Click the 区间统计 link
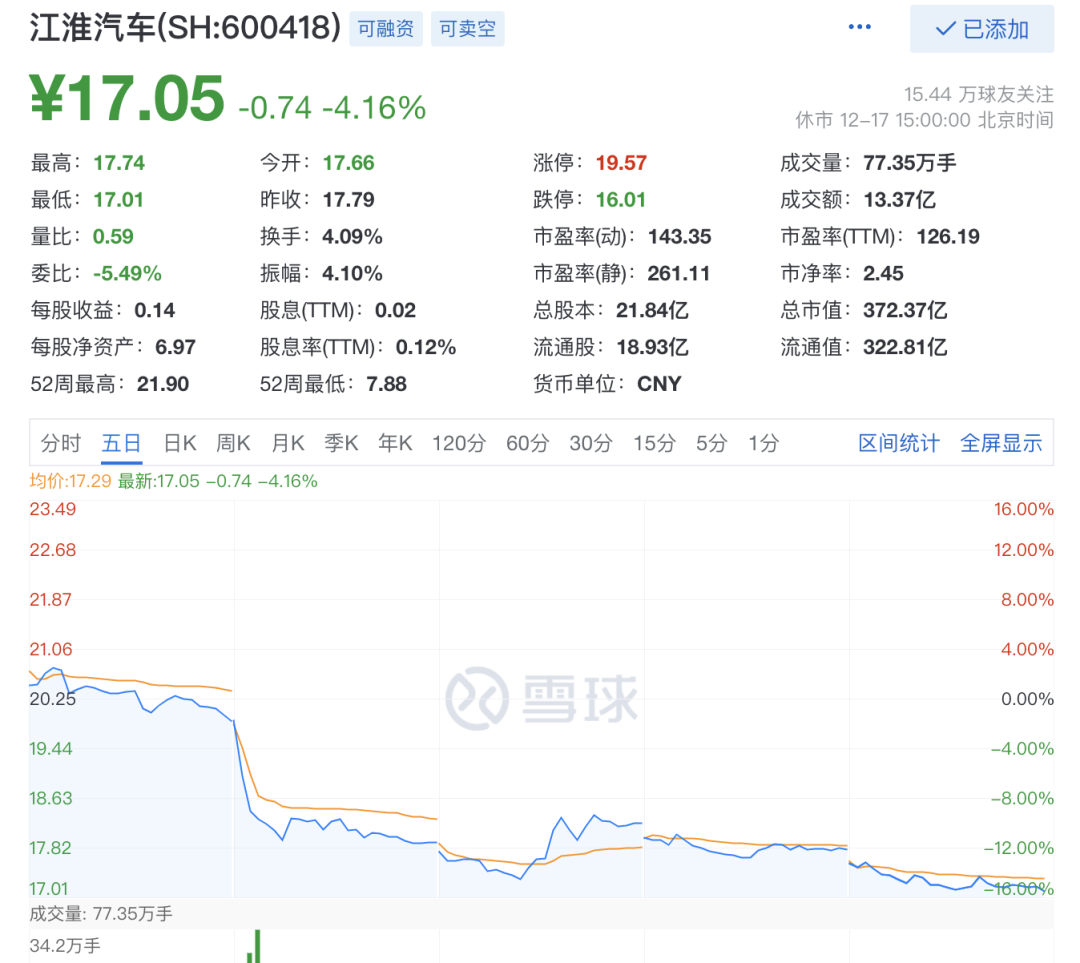The height and width of the screenshot is (963, 1080). pyautogui.click(x=898, y=443)
